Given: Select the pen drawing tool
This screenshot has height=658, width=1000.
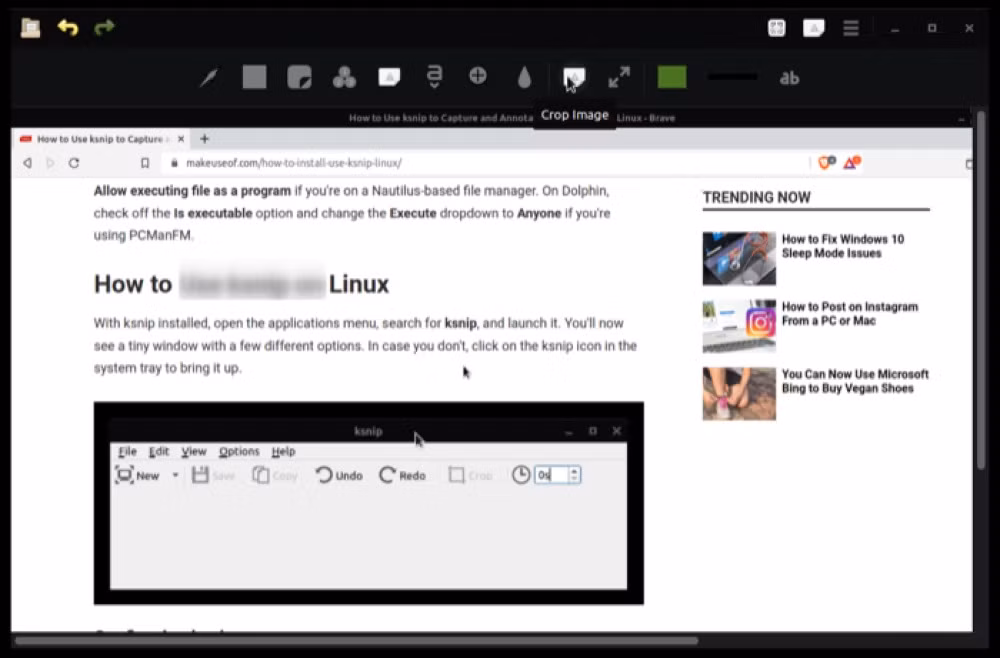Looking at the screenshot, I should click(209, 78).
